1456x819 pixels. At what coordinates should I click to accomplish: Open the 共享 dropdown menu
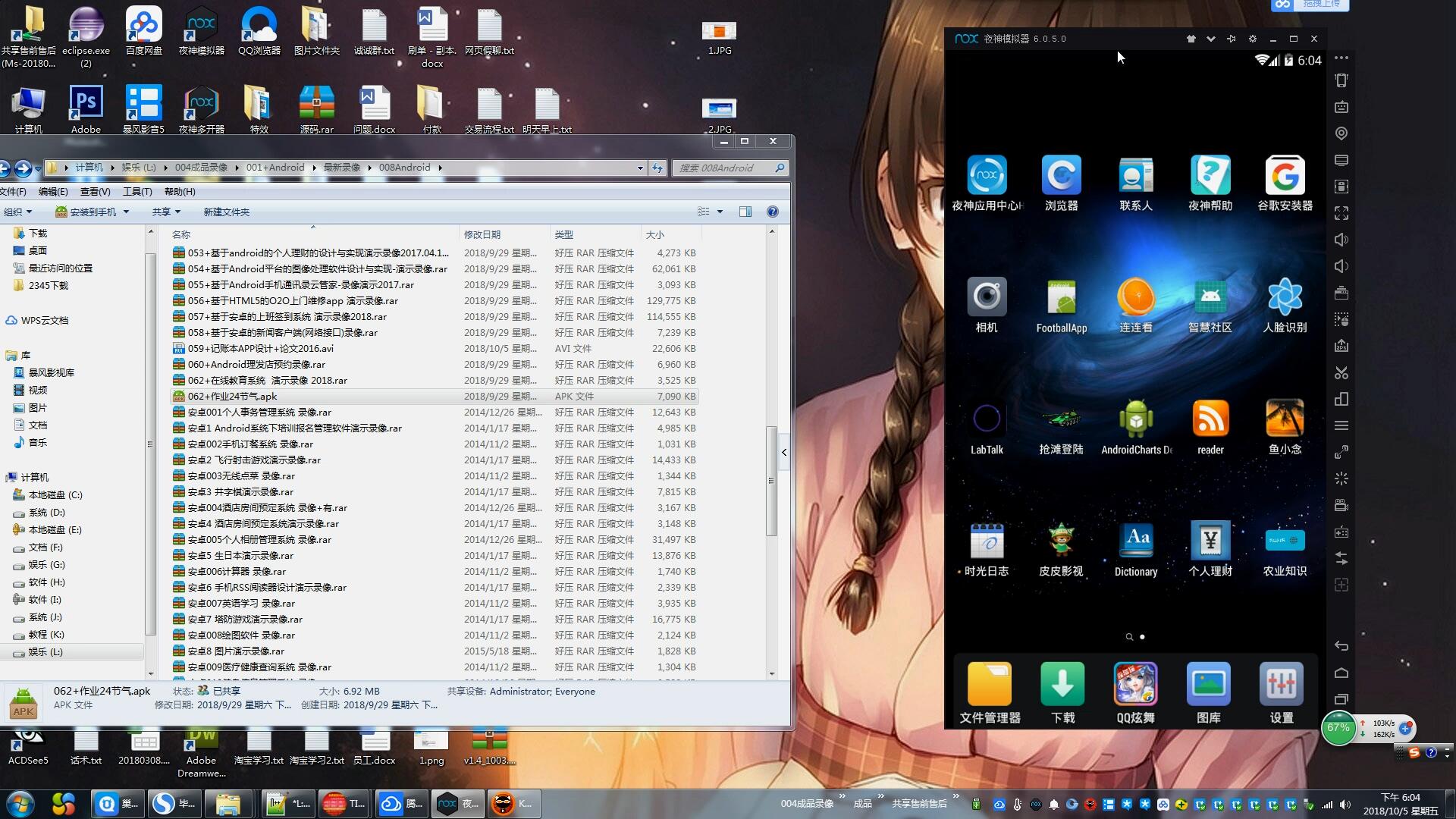coord(166,212)
